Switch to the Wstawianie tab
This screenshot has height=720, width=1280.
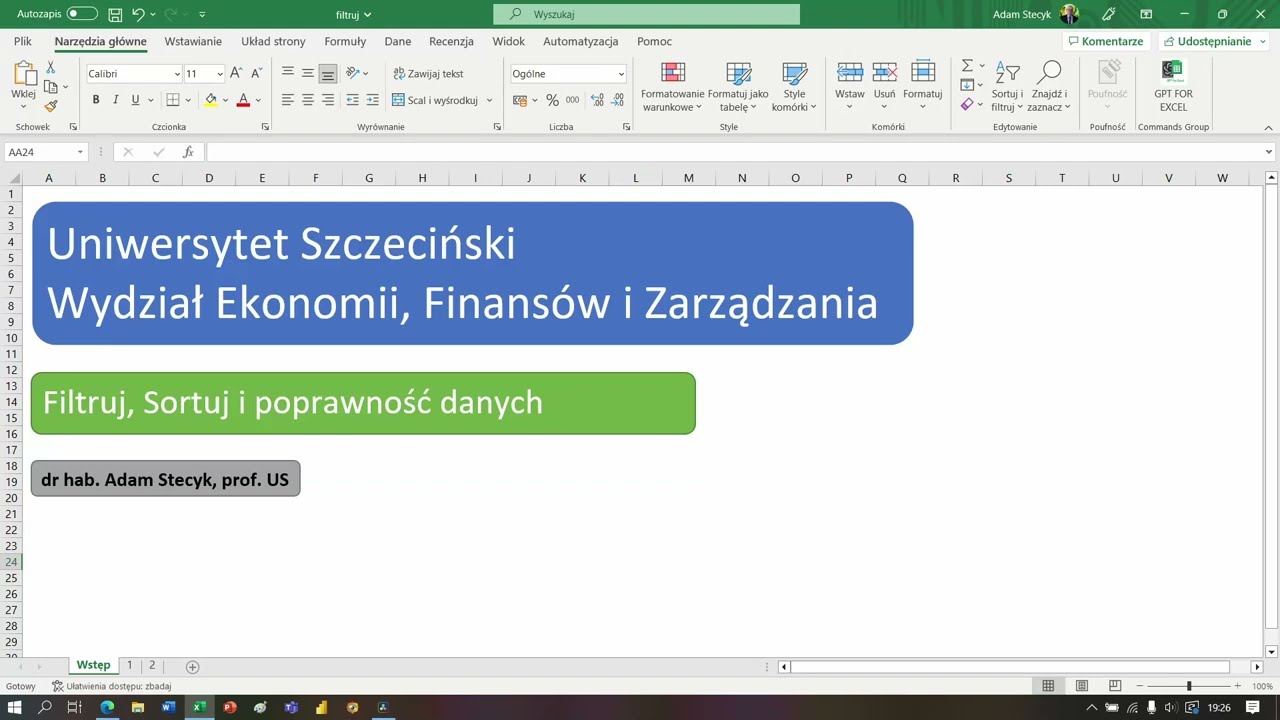tap(193, 41)
